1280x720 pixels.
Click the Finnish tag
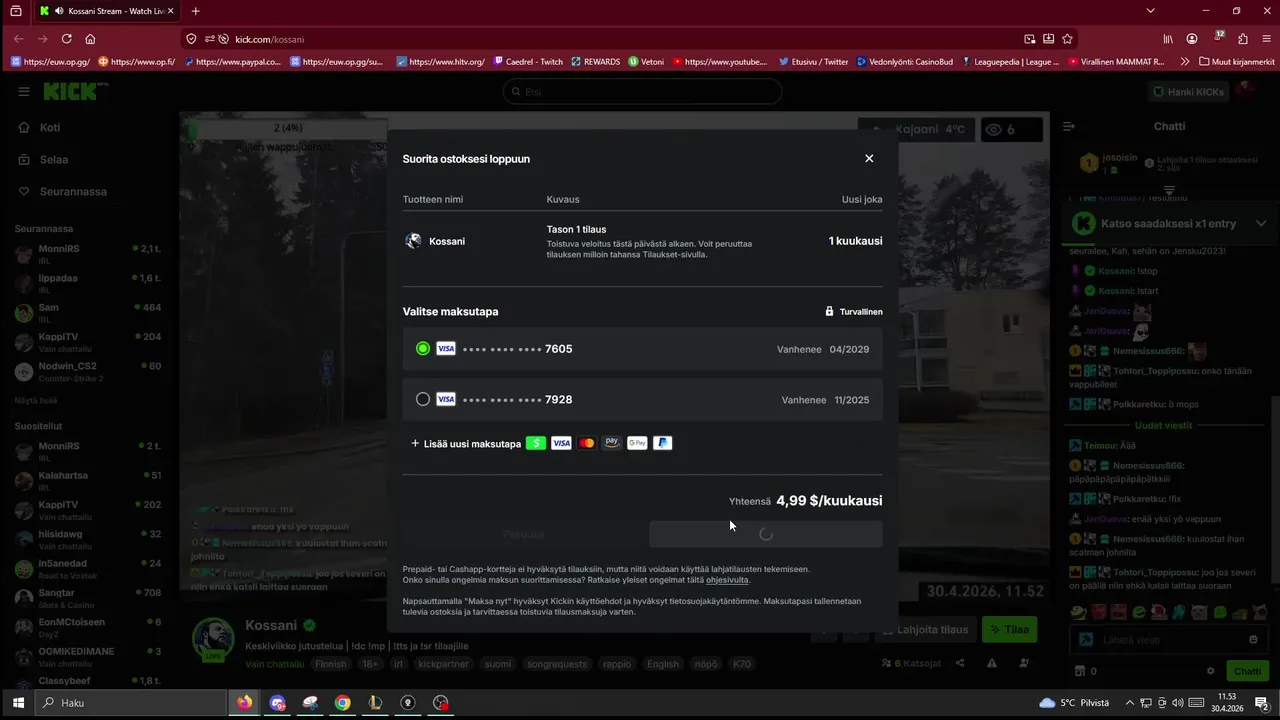330,664
